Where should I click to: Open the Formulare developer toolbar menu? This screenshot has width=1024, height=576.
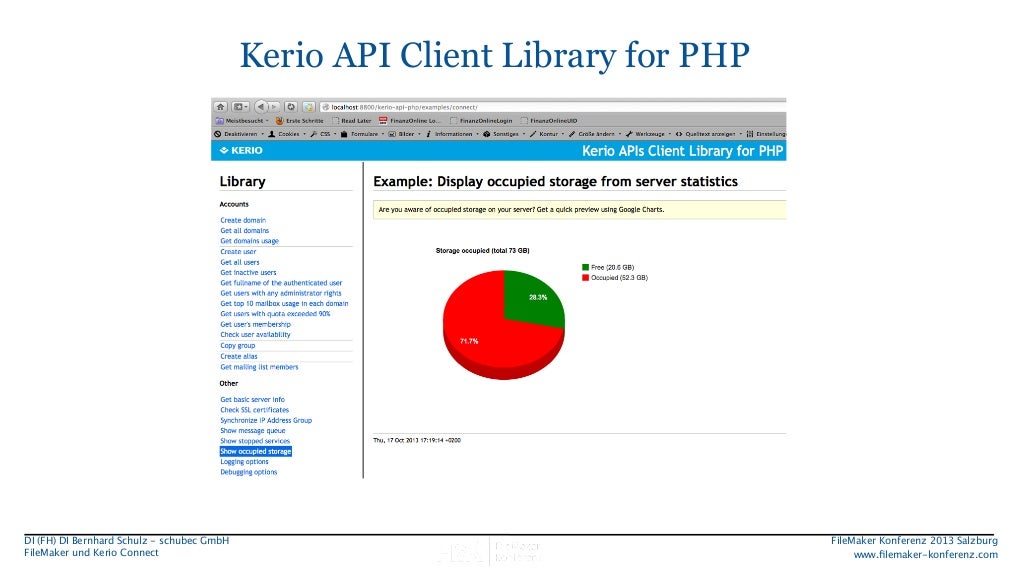[x=362, y=134]
